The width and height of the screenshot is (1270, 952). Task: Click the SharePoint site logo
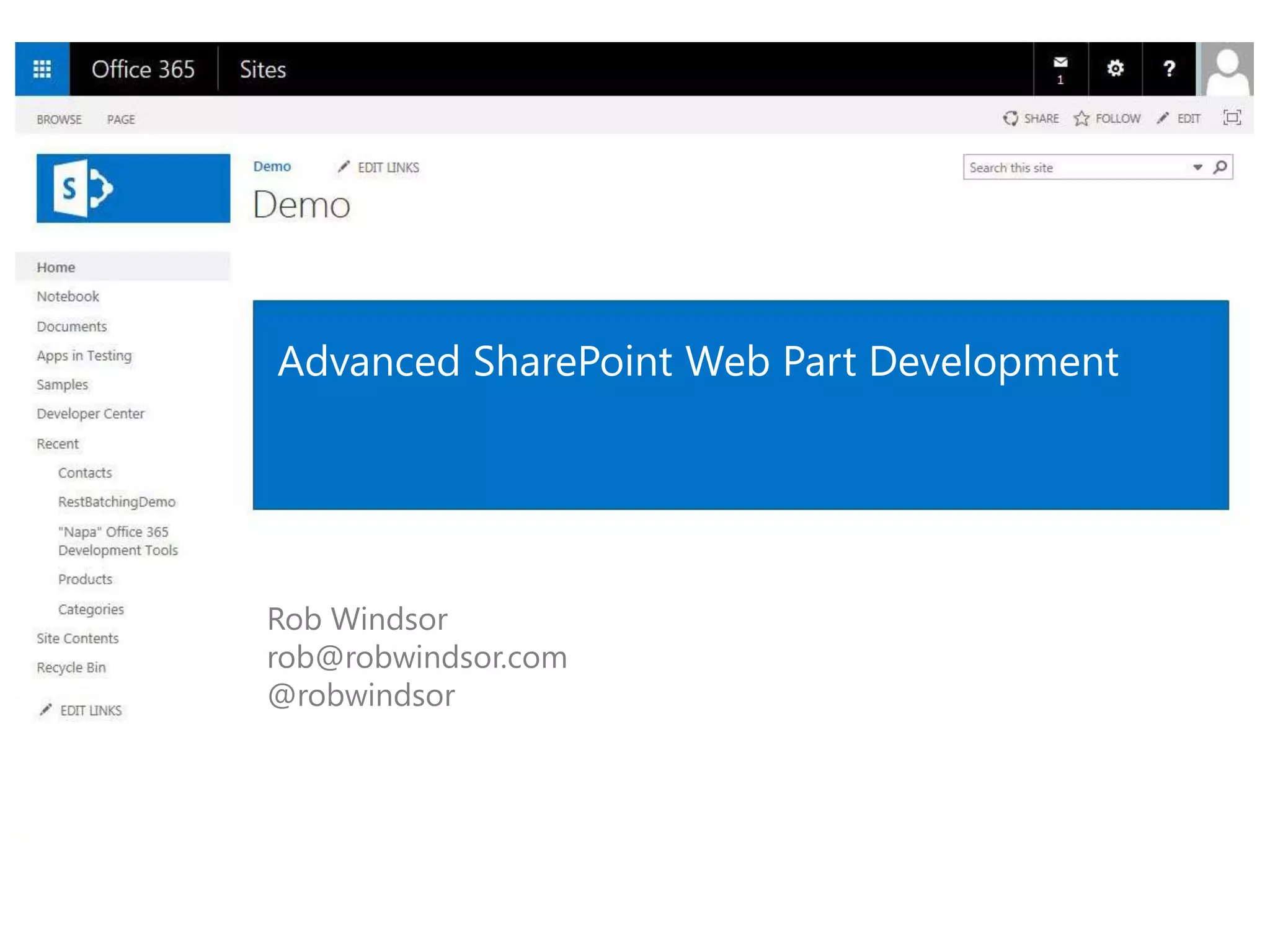pos(133,188)
